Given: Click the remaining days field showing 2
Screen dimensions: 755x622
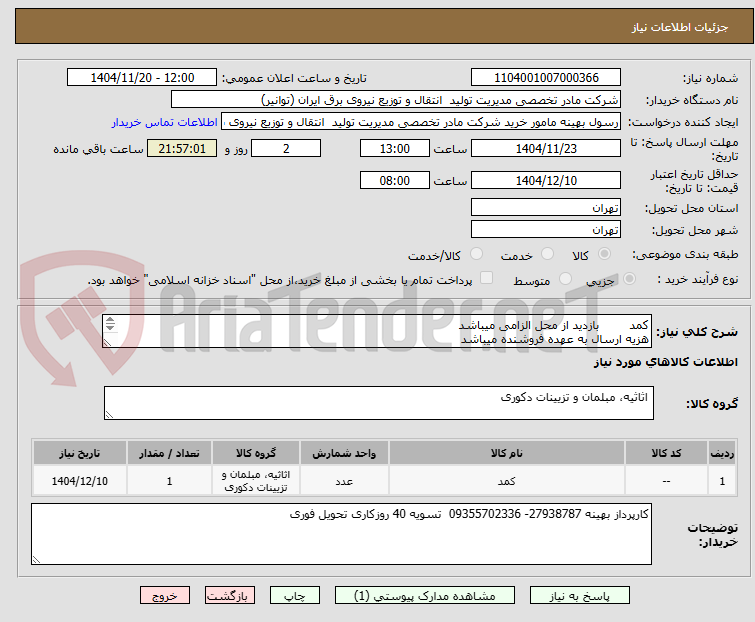Looking at the screenshot, I should 286,148.
